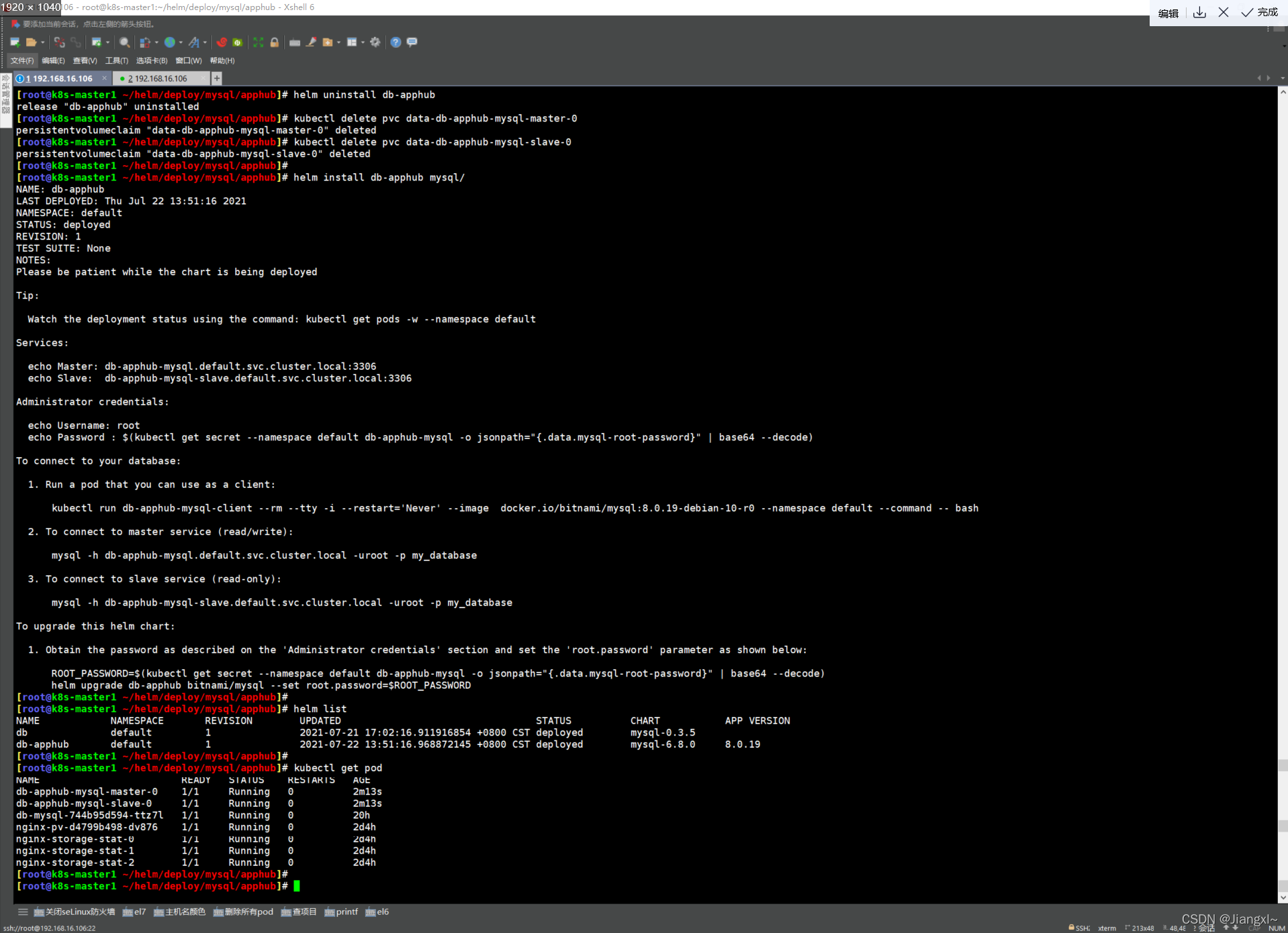The height and width of the screenshot is (933, 1288).
Task: Click the Open folder toolbar icon
Action: click(x=31, y=42)
